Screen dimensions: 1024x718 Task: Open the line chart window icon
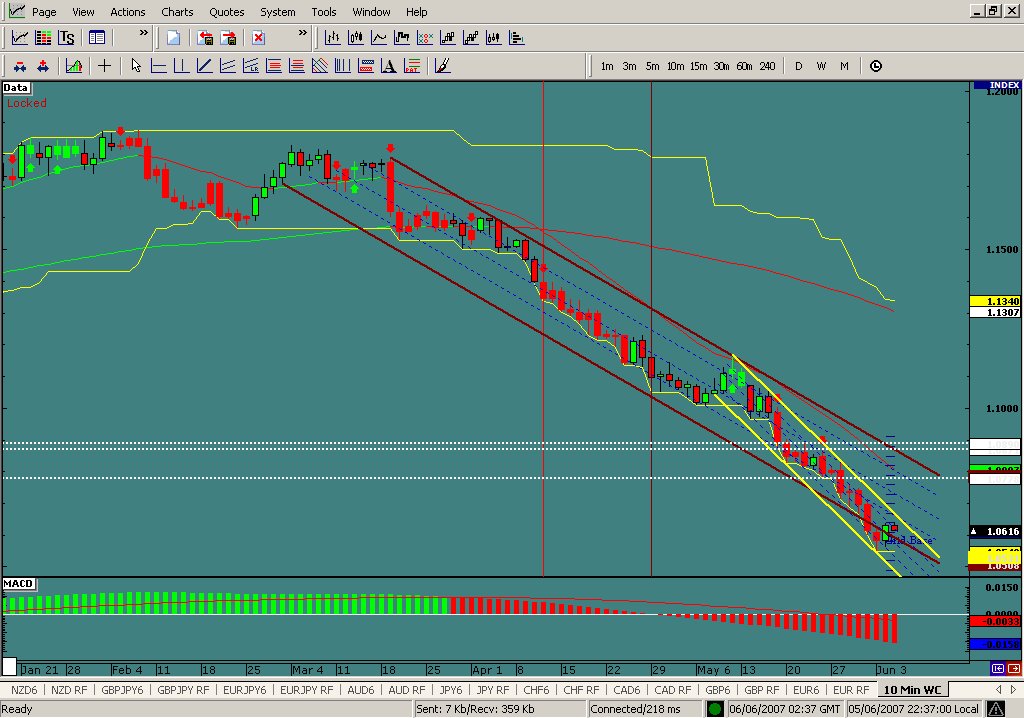pyautogui.click(x=20, y=38)
